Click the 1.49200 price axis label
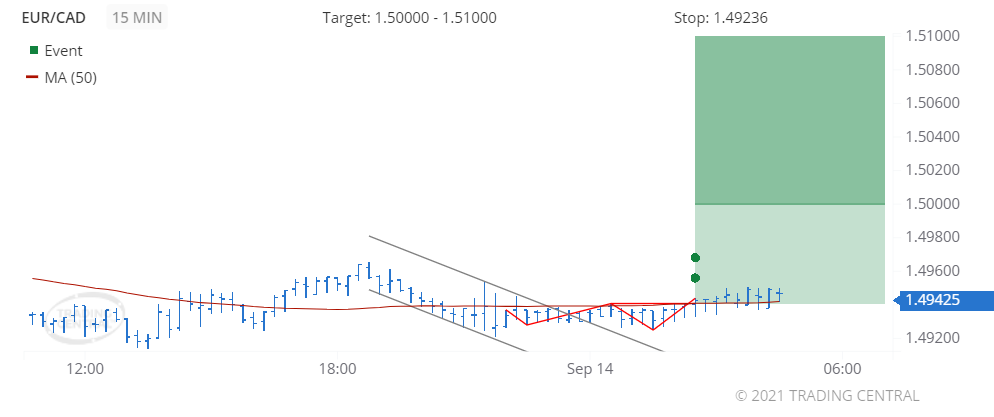The height and width of the screenshot is (417, 994). (932, 338)
